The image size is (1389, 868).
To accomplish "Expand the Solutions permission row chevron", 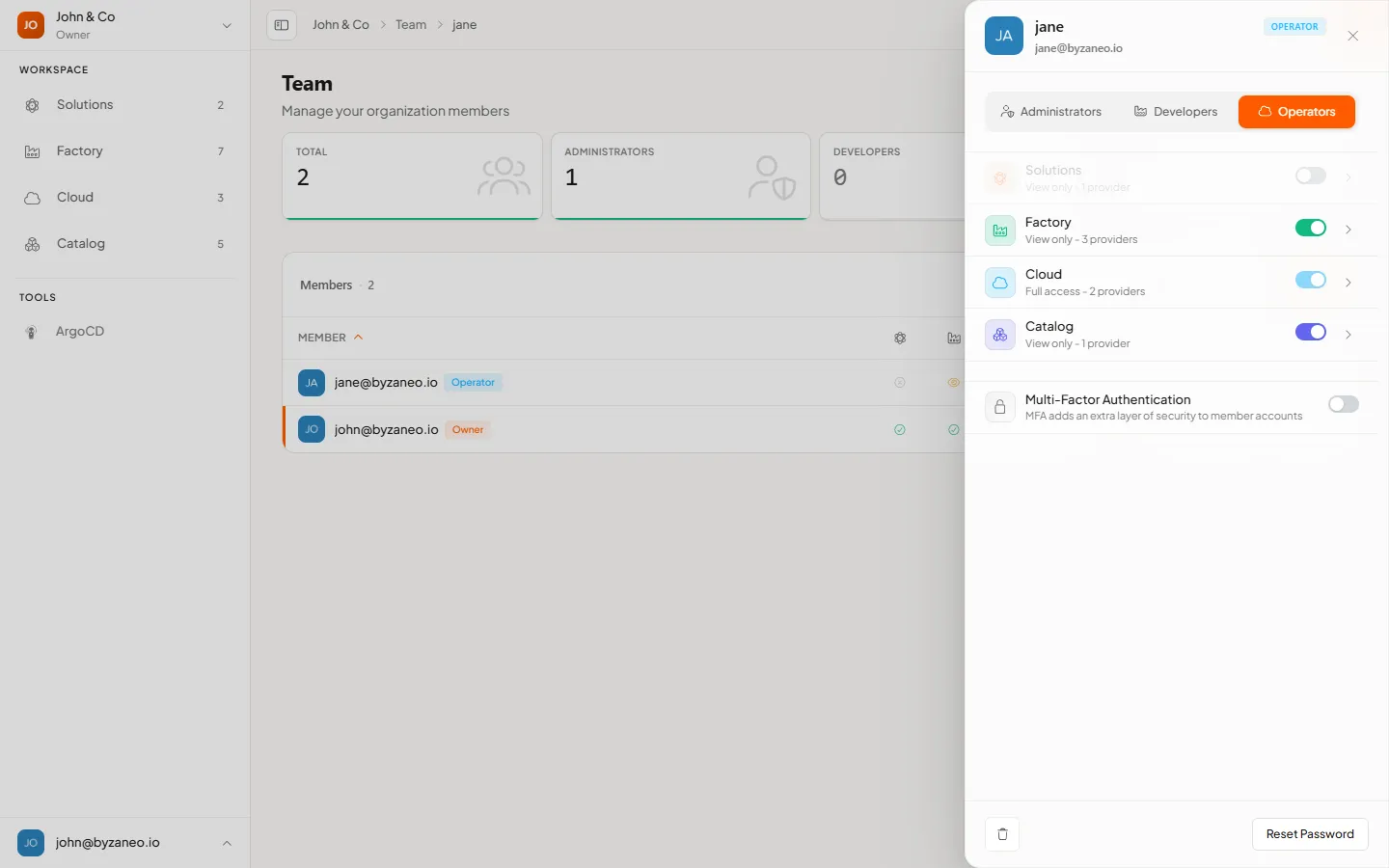I will 1348,177.
